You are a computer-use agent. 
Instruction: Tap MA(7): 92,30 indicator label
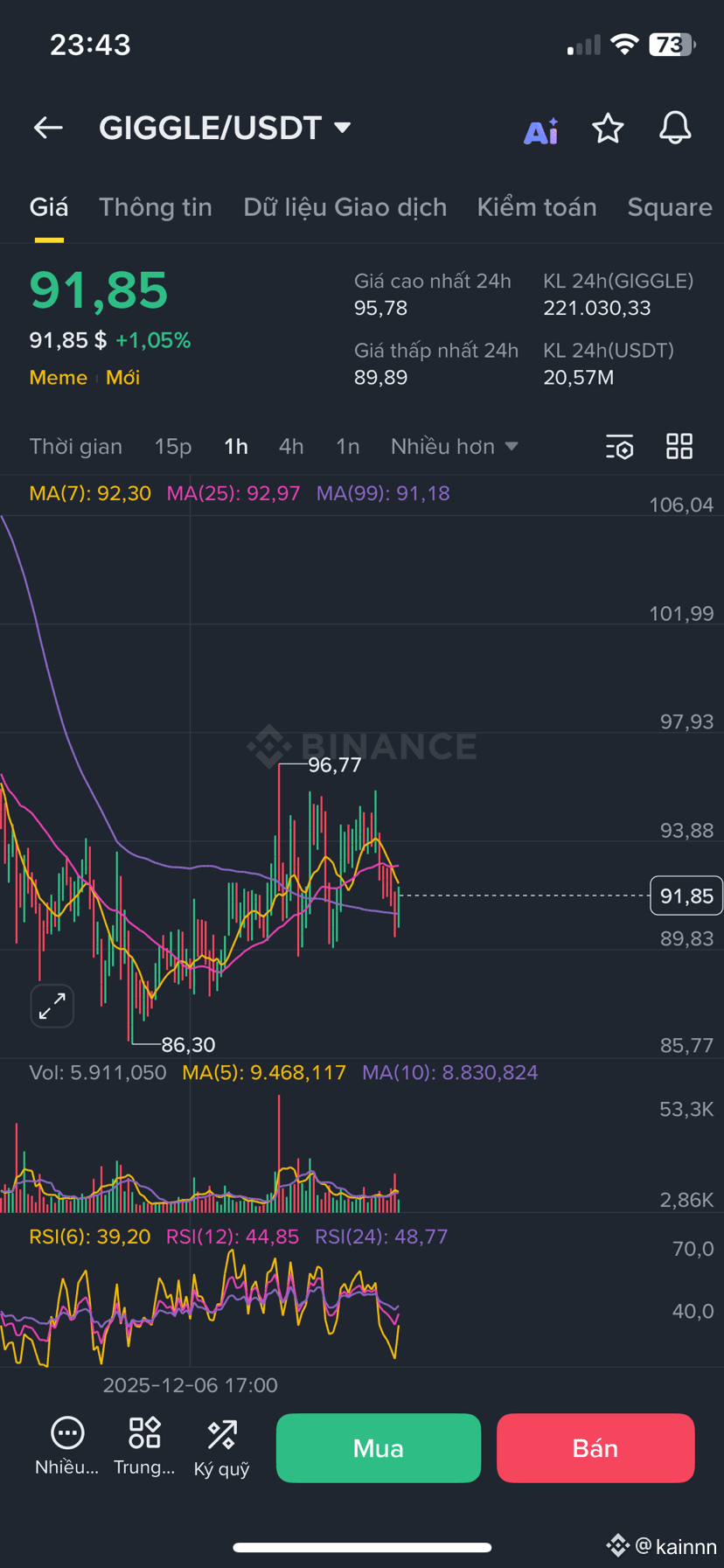point(90,493)
